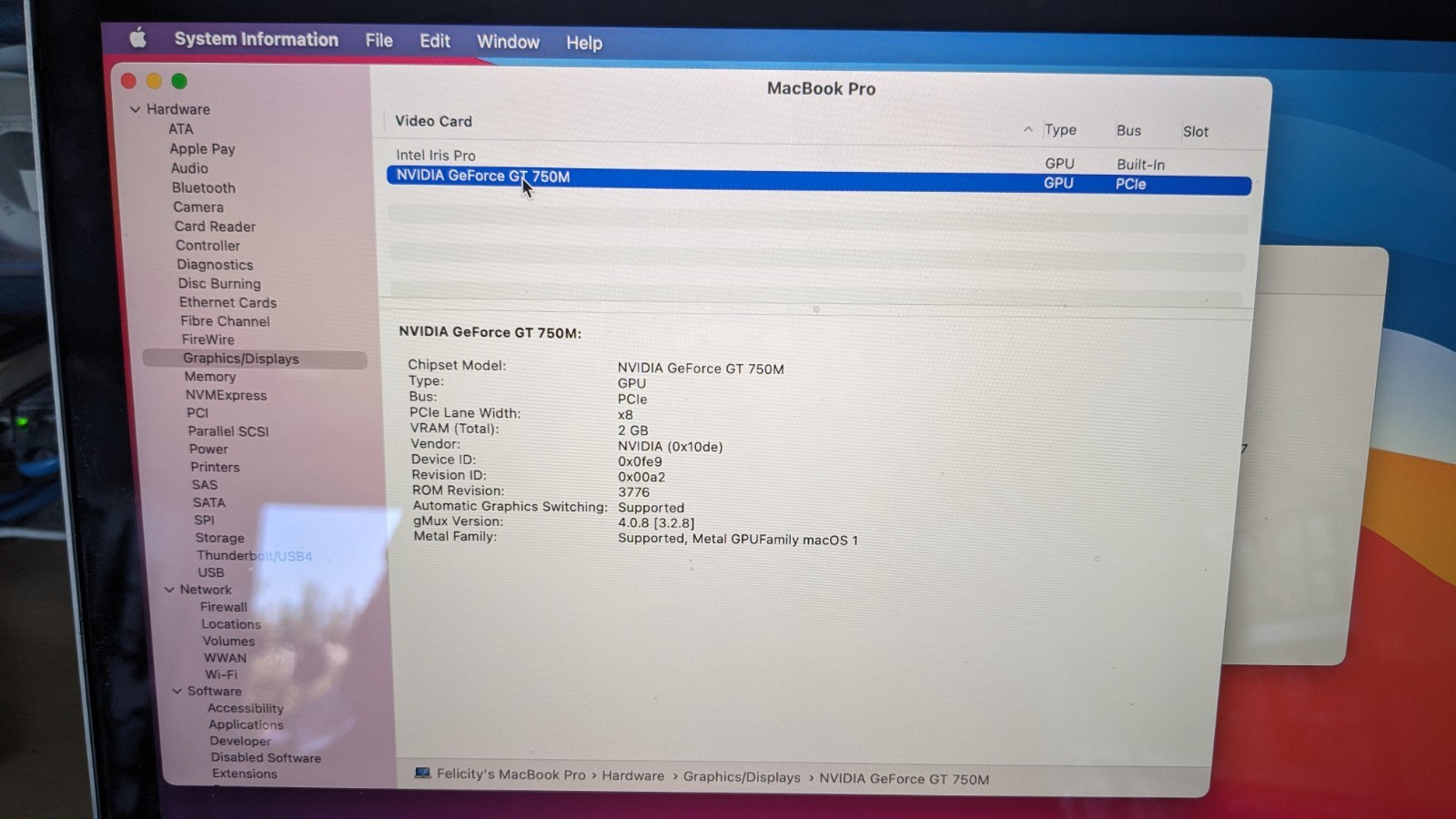This screenshot has width=1456, height=819.
Task: Click Felicity's MacBook Pro in path bar
Action: point(511,774)
